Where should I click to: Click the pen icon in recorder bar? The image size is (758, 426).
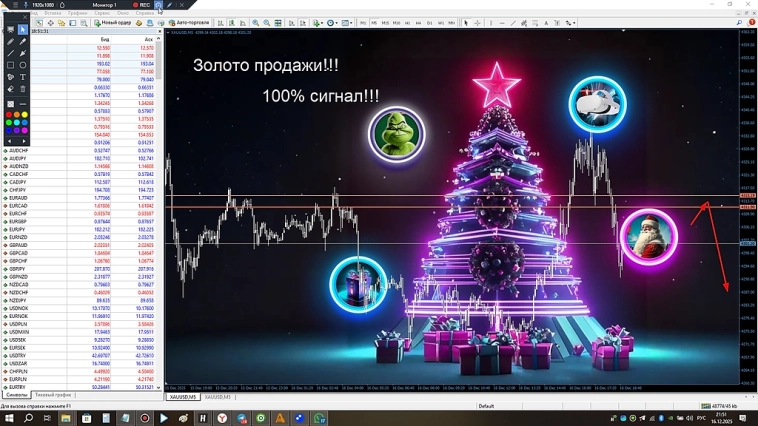pyautogui.click(x=170, y=5)
